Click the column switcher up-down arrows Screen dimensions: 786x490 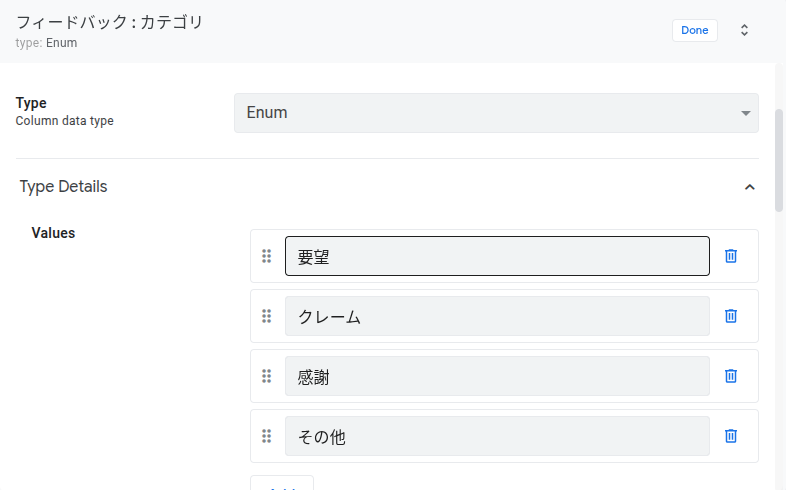point(744,30)
